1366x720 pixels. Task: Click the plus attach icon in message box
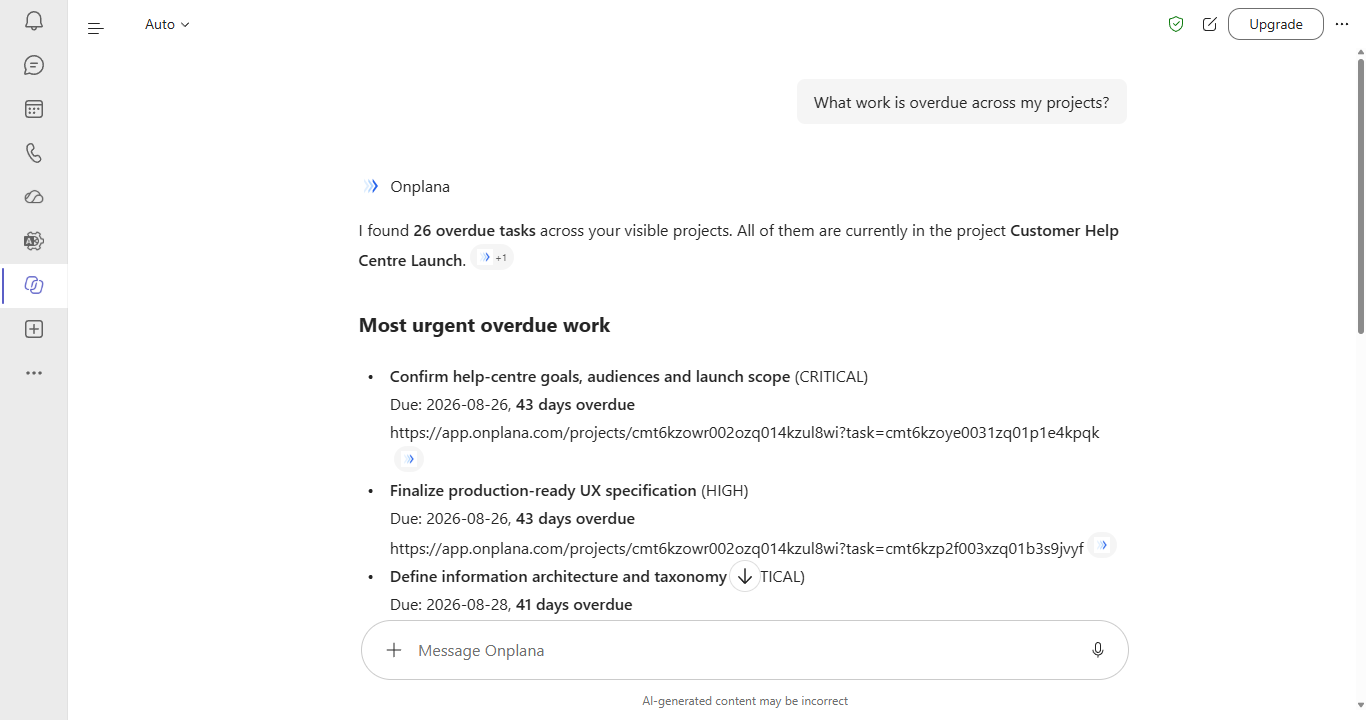coord(394,650)
